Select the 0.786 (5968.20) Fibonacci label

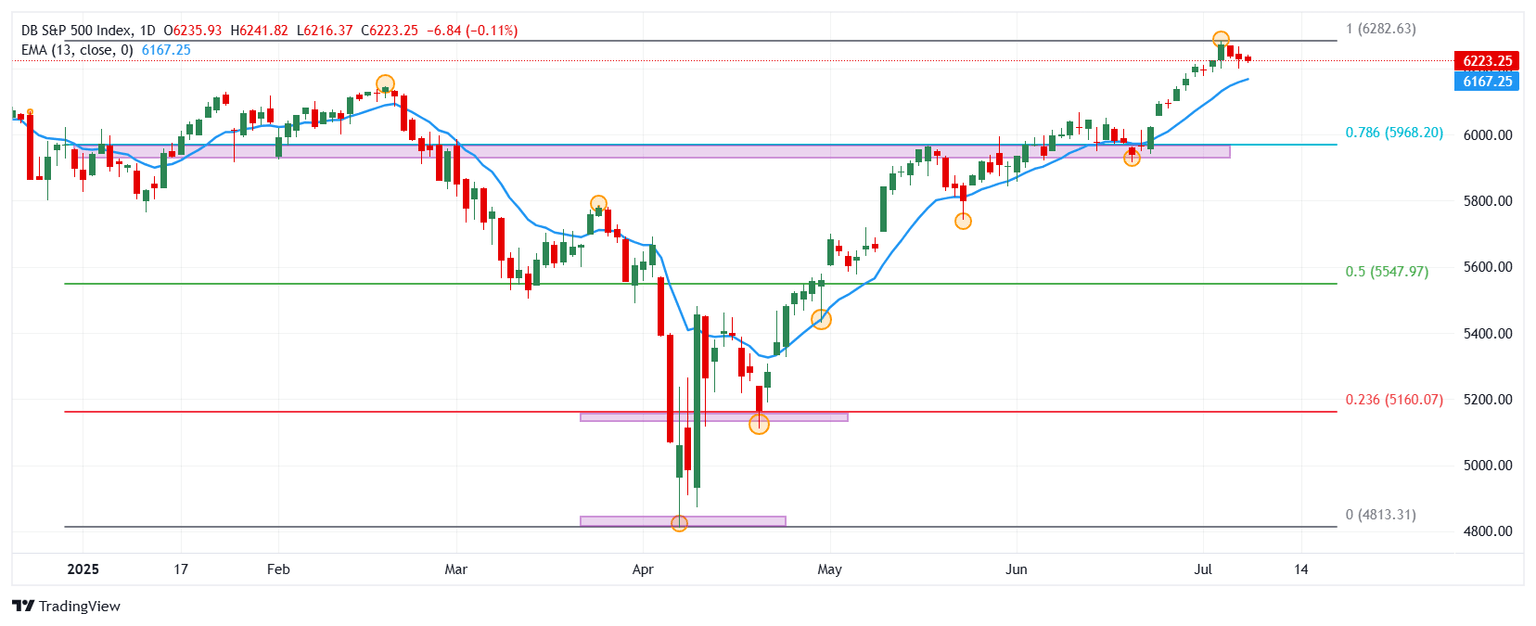[1394, 132]
